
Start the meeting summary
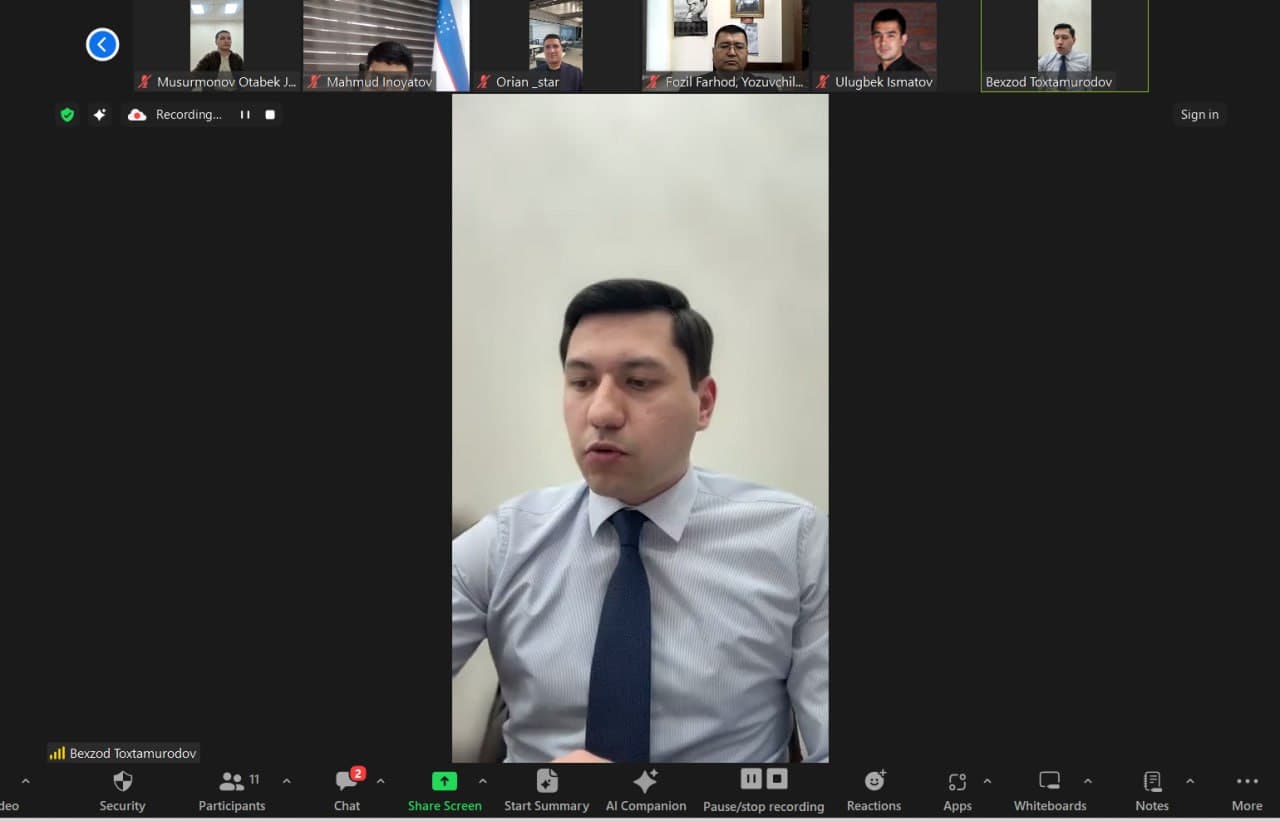[546, 789]
